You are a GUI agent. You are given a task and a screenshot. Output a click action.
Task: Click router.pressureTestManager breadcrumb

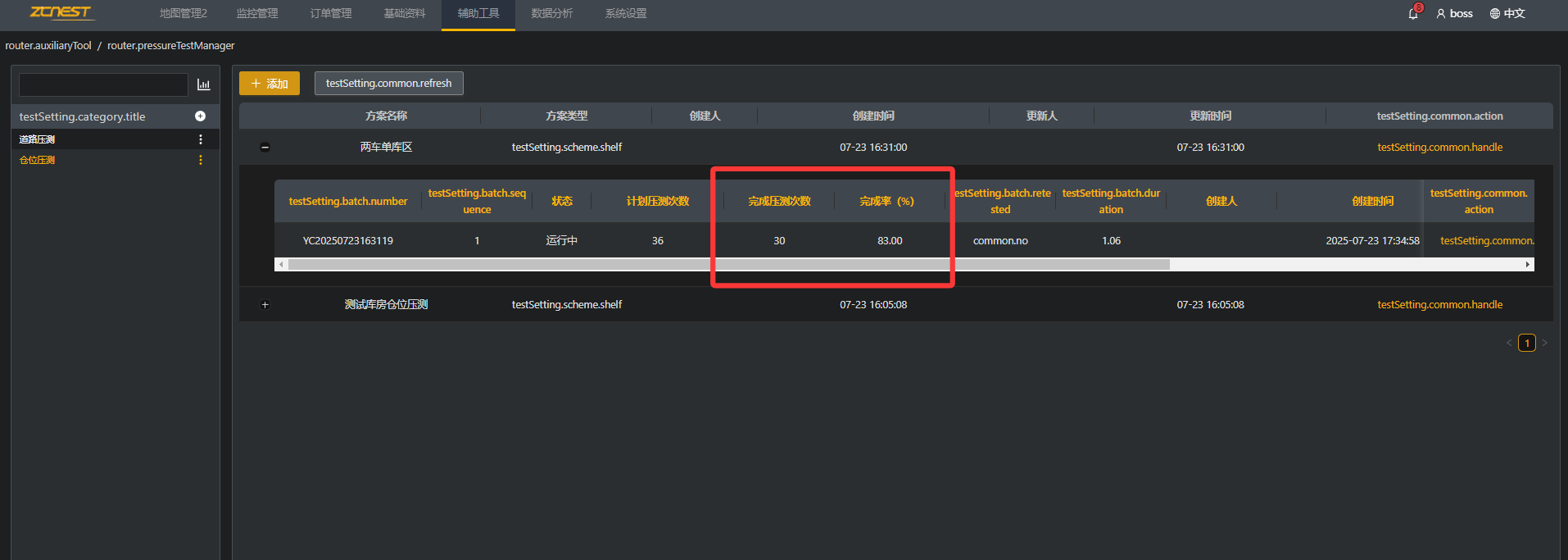pos(170,45)
